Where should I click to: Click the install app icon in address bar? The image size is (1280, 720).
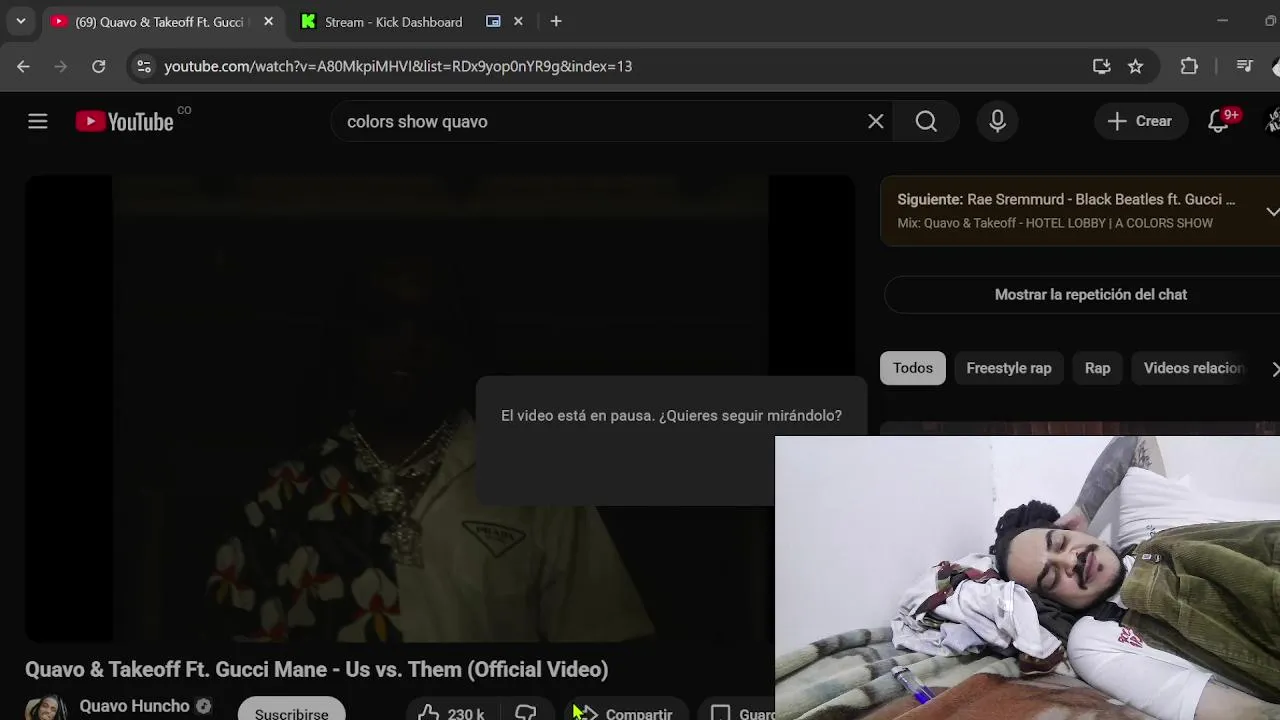pyautogui.click(x=1101, y=66)
